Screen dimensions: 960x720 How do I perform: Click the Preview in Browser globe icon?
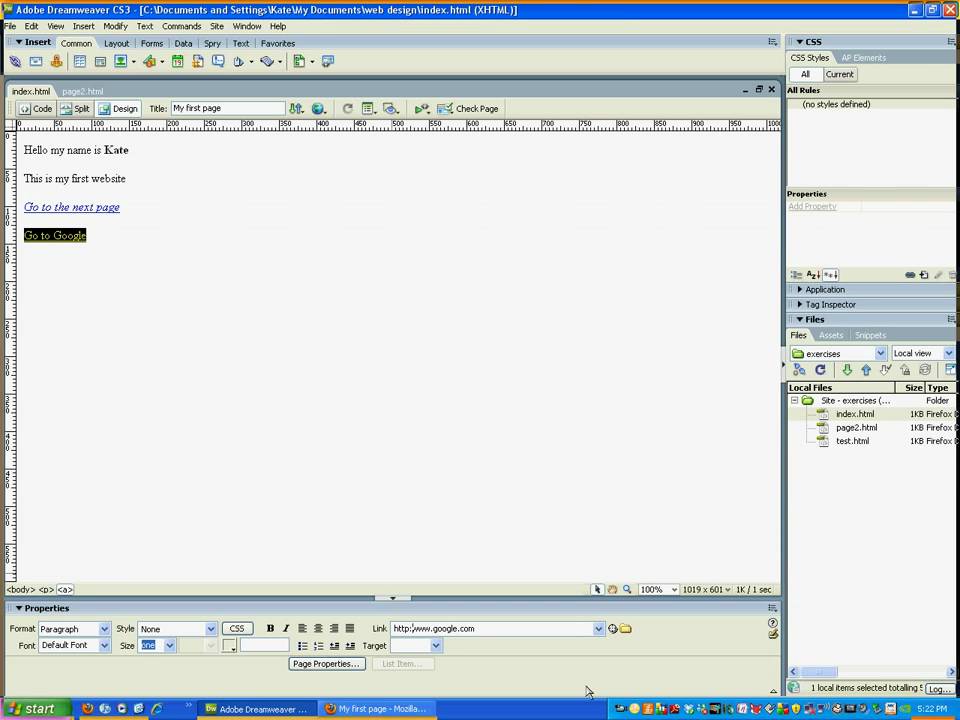click(318, 108)
